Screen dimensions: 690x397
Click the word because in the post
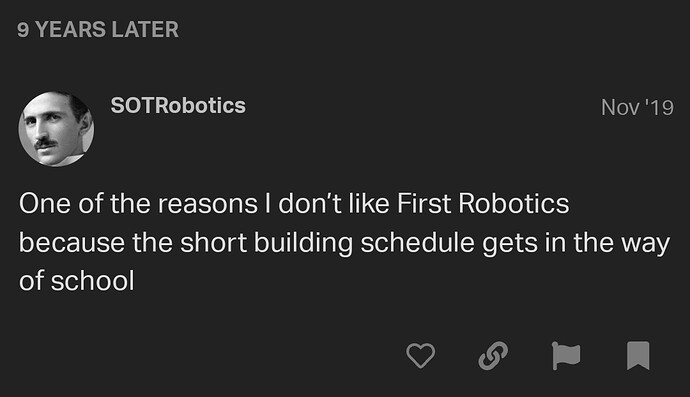(x=72, y=243)
